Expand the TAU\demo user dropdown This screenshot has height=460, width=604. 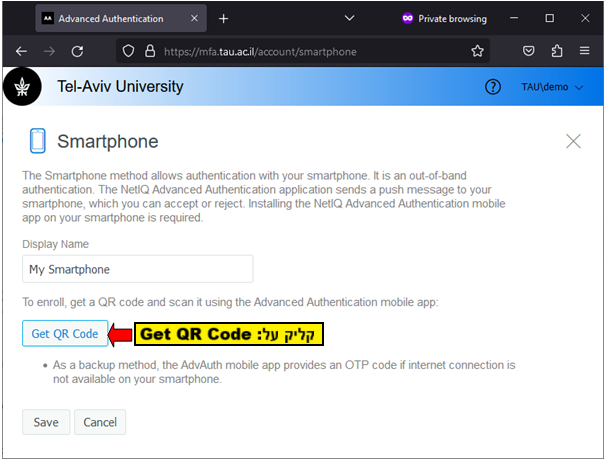(x=552, y=87)
